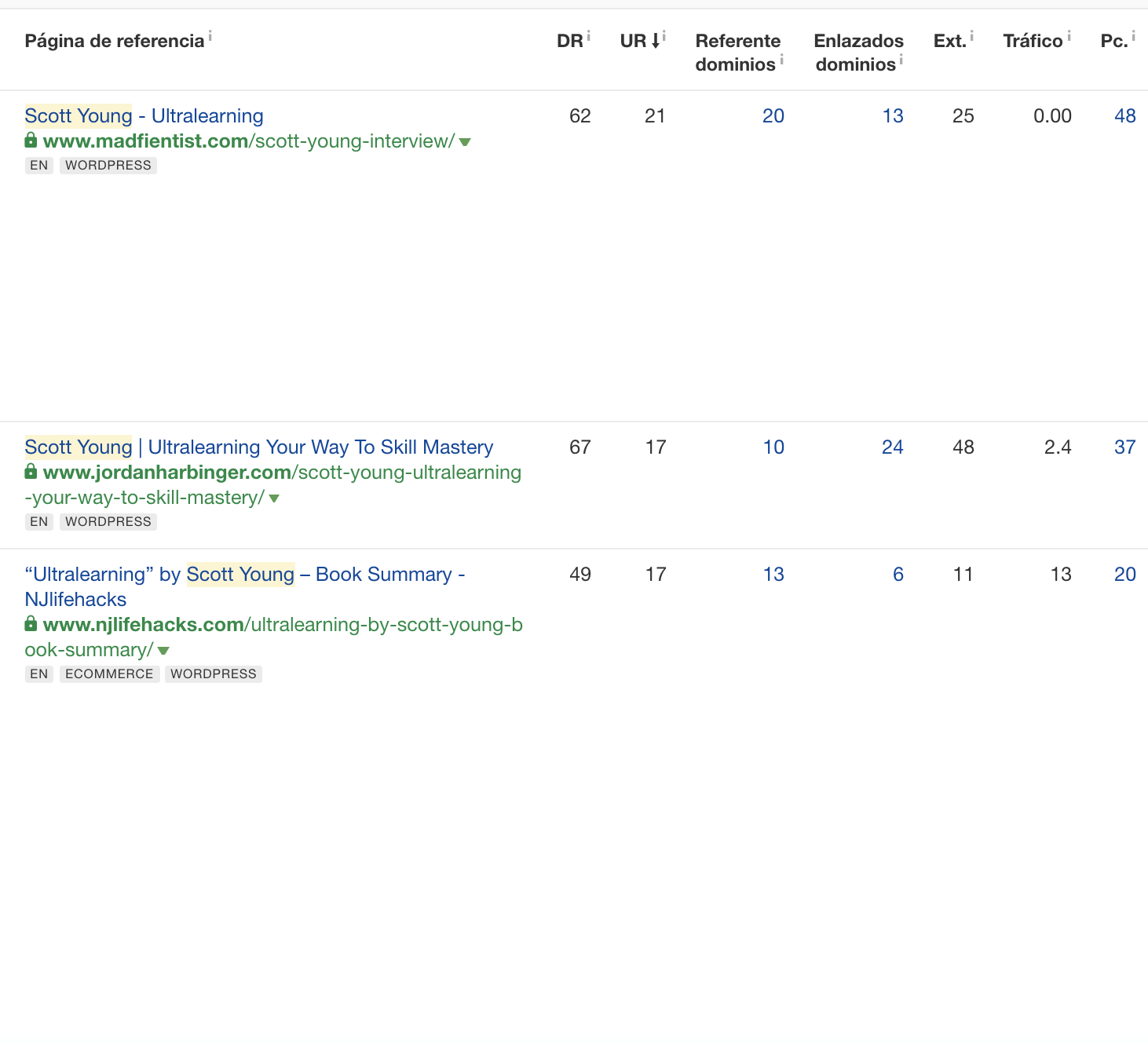Click the WORDPRESS tag under njlifehacks.com
1148x1044 pixels.
click(x=214, y=674)
